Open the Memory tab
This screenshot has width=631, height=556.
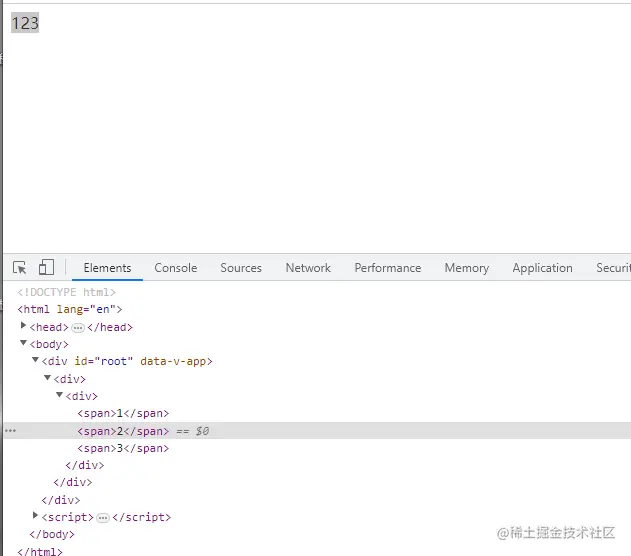(x=467, y=268)
